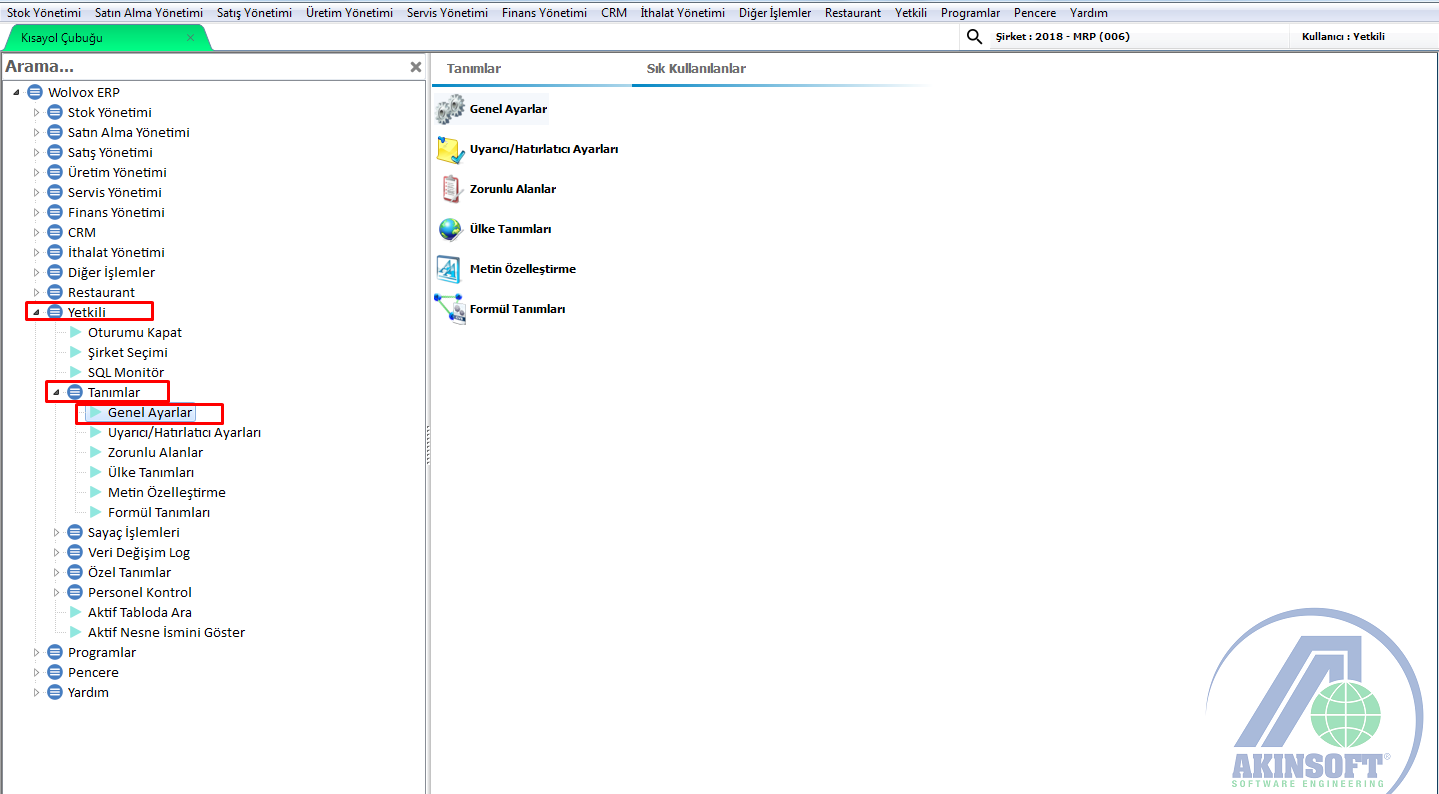Expand the Üretim Yönetimi tree node
The height and width of the screenshot is (794, 1439).
click(x=37, y=172)
